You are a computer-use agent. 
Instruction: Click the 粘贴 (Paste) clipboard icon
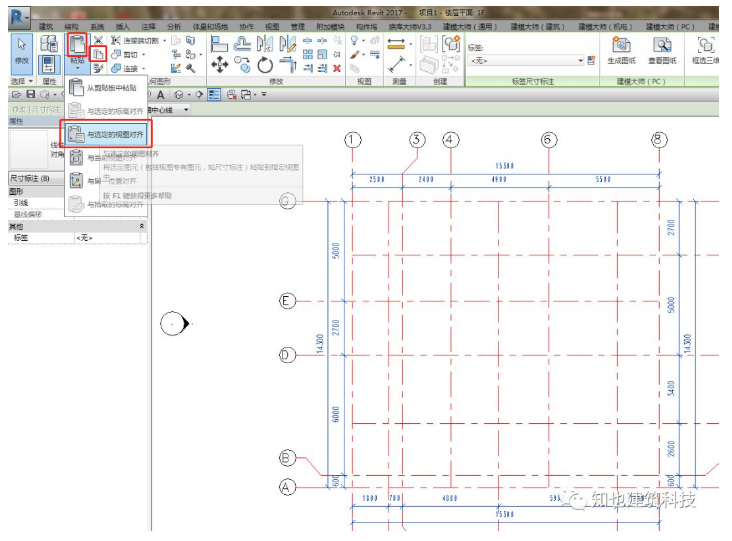coord(77,45)
